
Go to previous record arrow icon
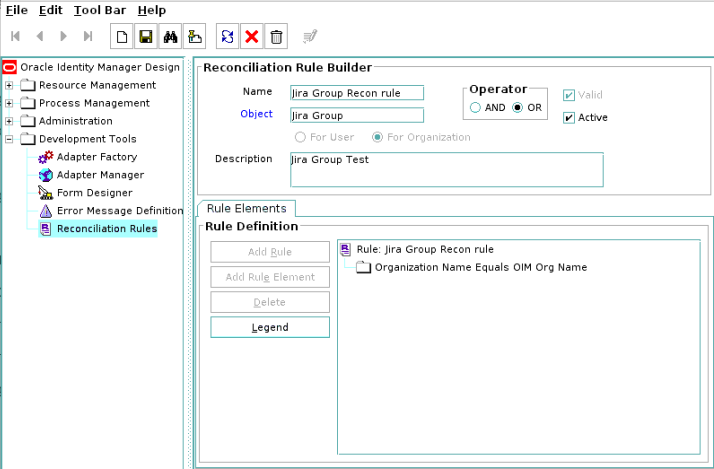pos(40,36)
